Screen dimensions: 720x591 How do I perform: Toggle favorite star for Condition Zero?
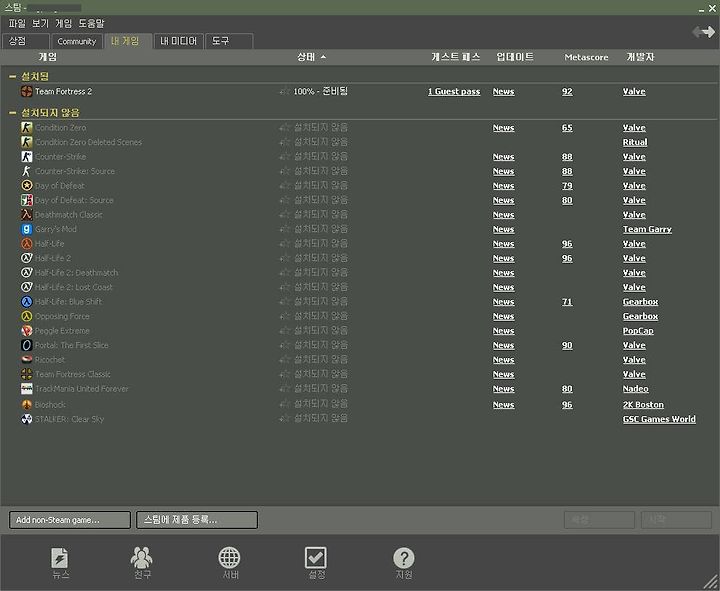pyautogui.click(x=285, y=128)
